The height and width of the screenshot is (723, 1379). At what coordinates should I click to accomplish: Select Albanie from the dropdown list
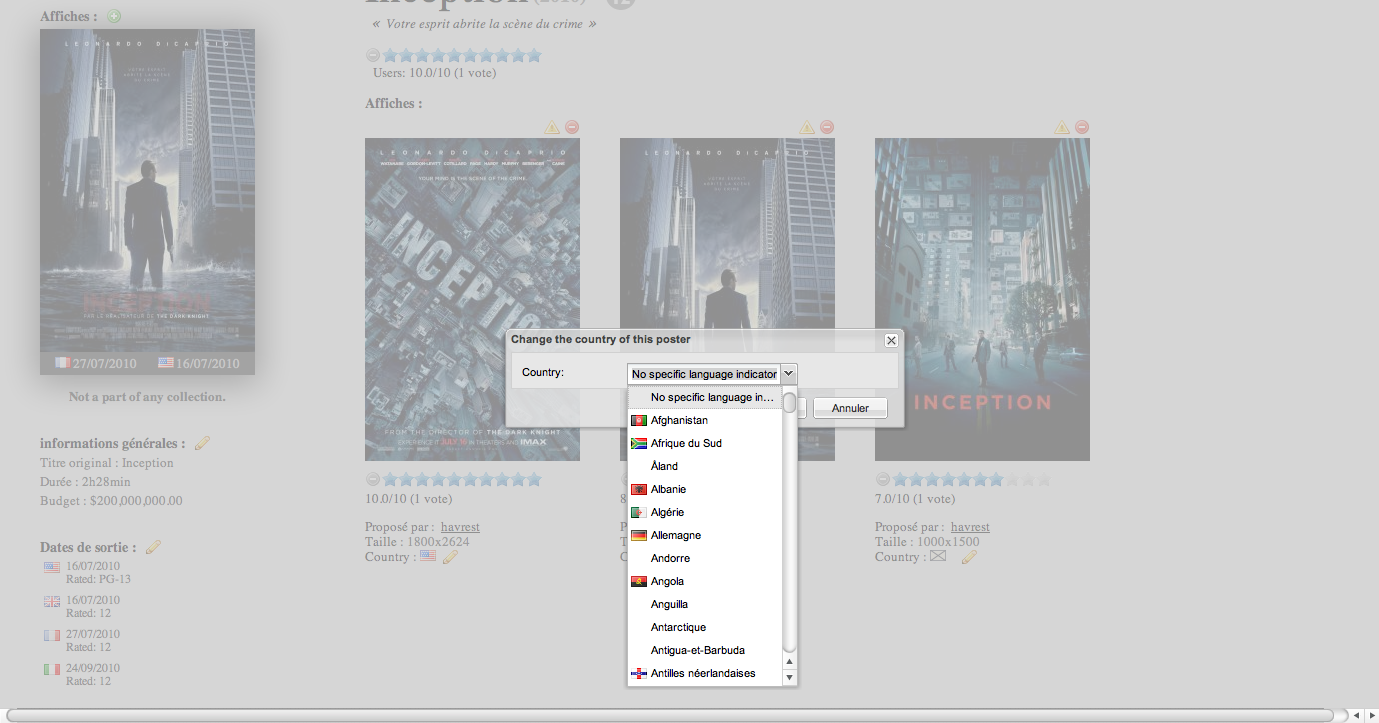point(704,489)
